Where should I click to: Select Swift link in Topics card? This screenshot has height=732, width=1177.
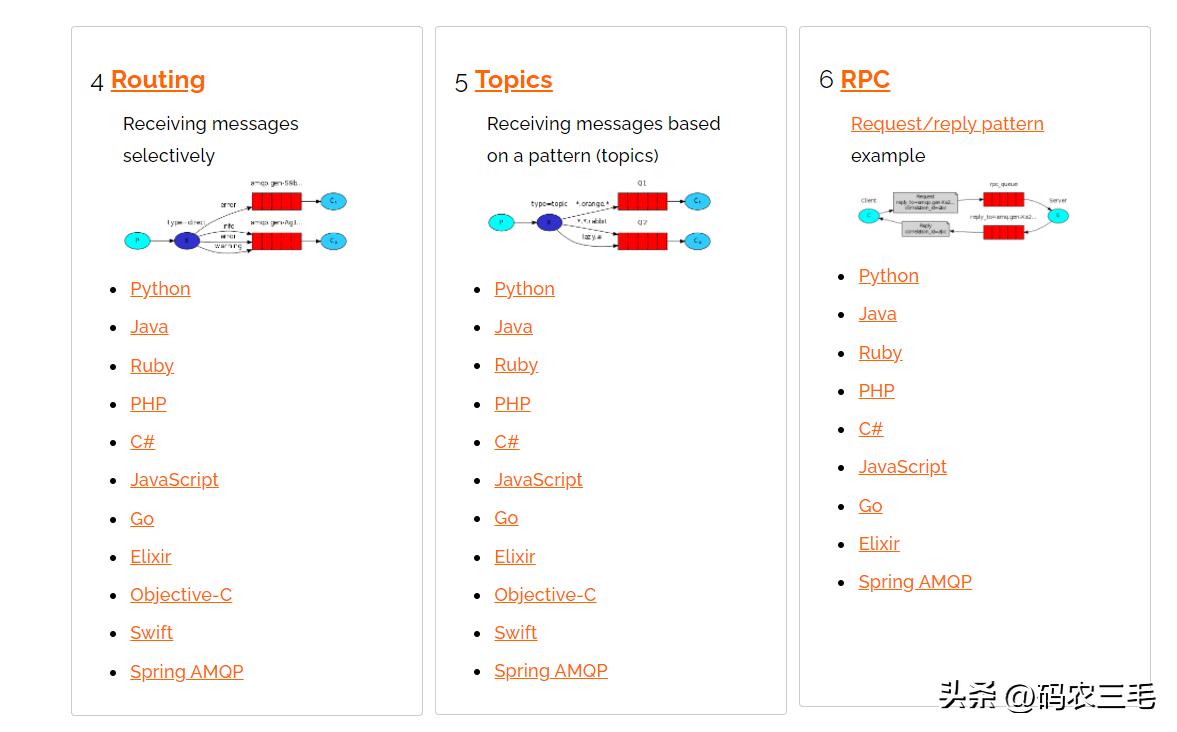click(x=515, y=633)
